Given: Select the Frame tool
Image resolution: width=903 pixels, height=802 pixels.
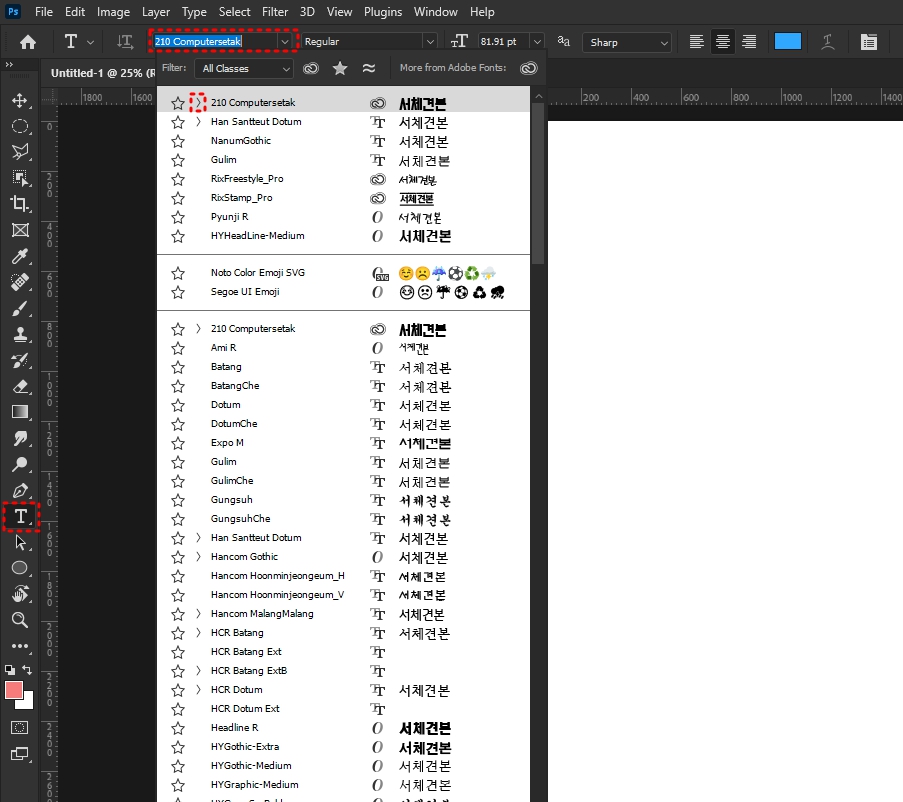Looking at the screenshot, I should tap(20, 230).
